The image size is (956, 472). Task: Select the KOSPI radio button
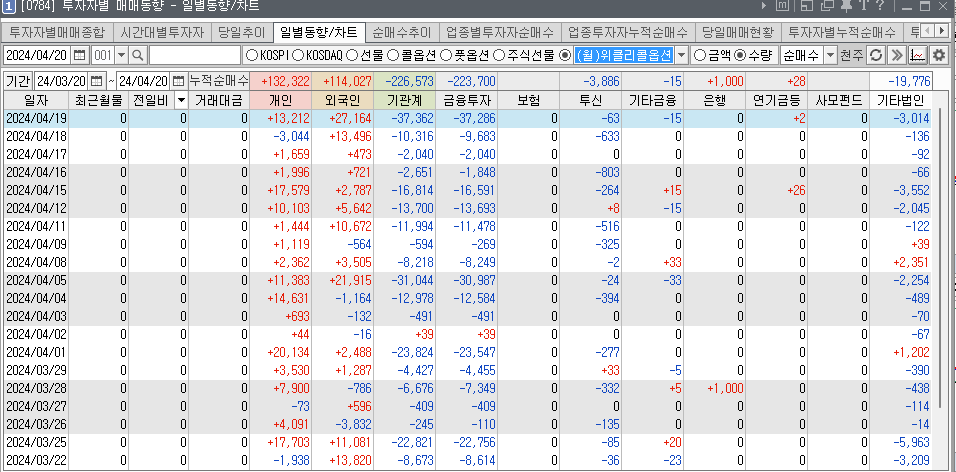[x=251, y=54]
